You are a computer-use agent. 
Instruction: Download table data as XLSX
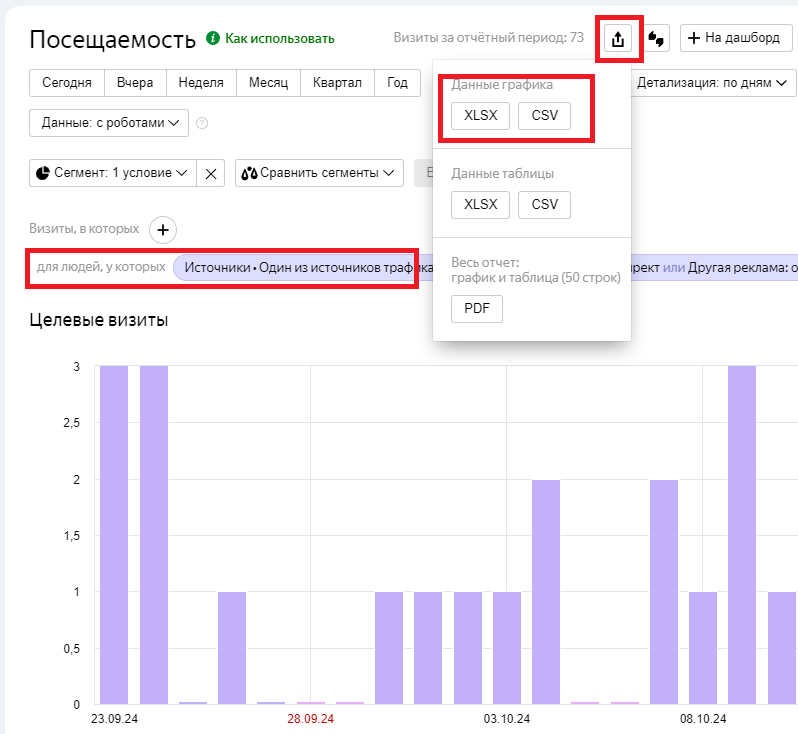(x=480, y=204)
